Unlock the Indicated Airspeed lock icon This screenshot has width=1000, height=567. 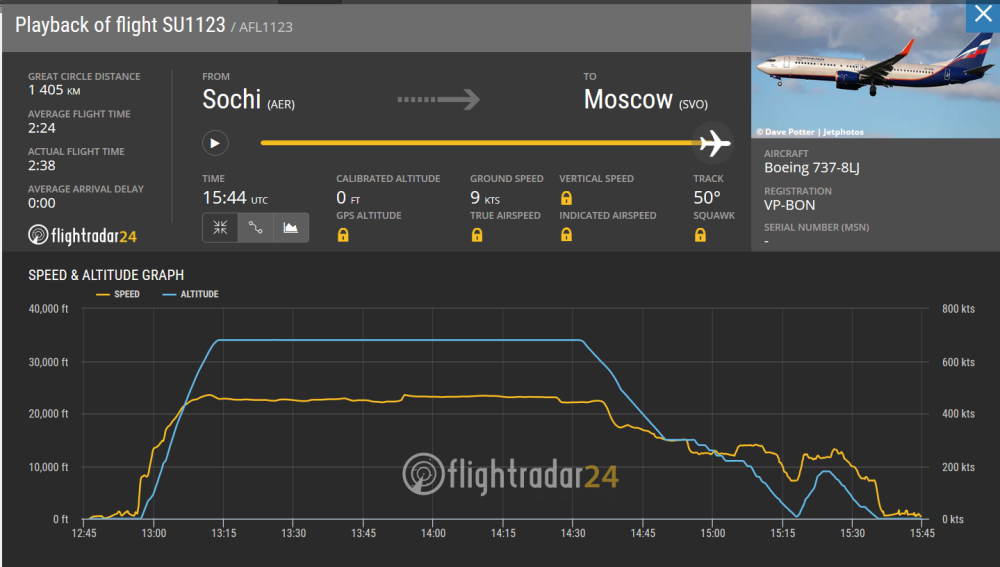566,235
